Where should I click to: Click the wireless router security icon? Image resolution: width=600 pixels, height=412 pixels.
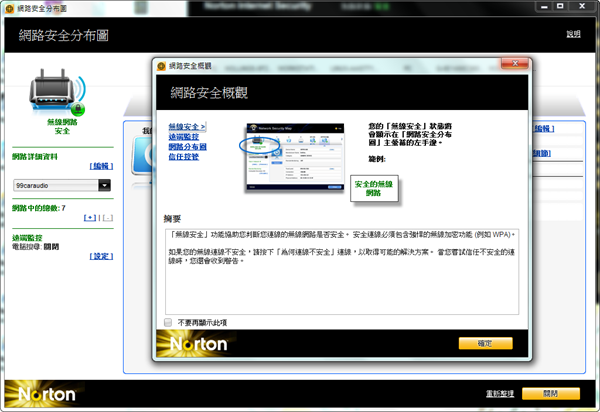pos(57,92)
